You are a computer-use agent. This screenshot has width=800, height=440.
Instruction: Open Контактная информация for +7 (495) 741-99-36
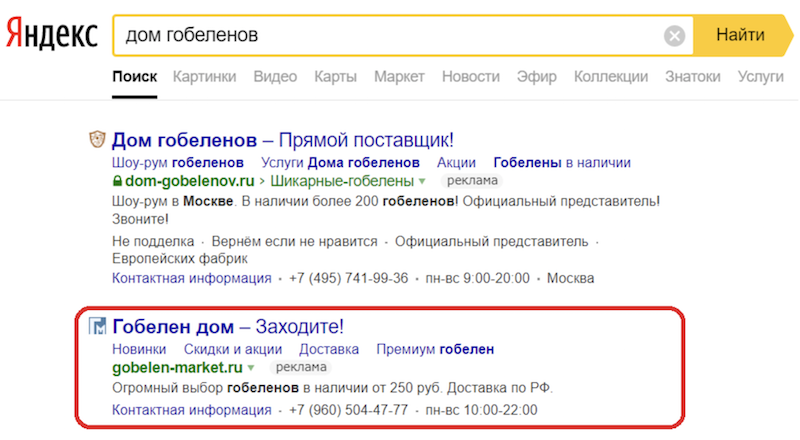[x=191, y=278]
